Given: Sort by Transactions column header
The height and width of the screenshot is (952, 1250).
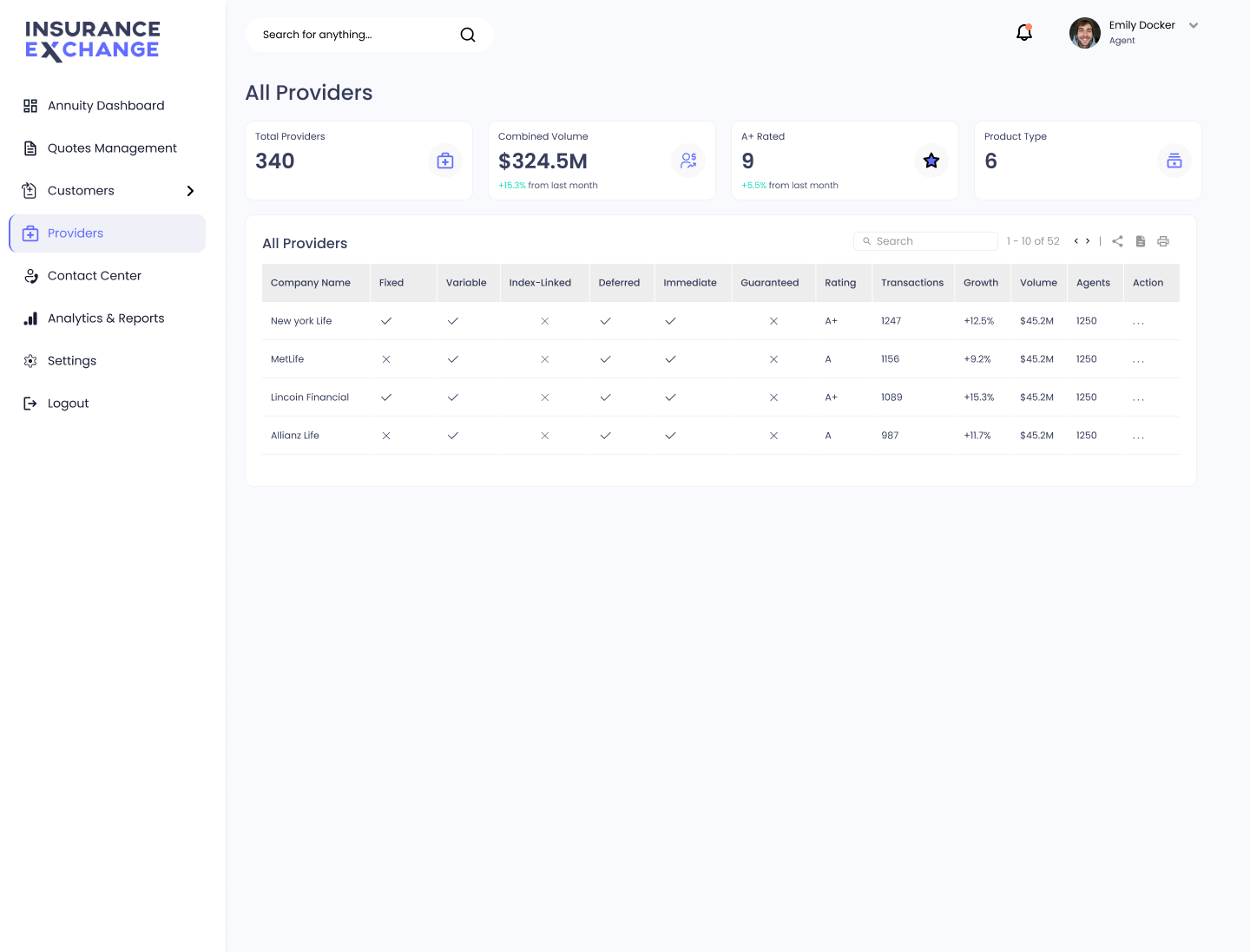Looking at the screenshot, I should point(912,283).
